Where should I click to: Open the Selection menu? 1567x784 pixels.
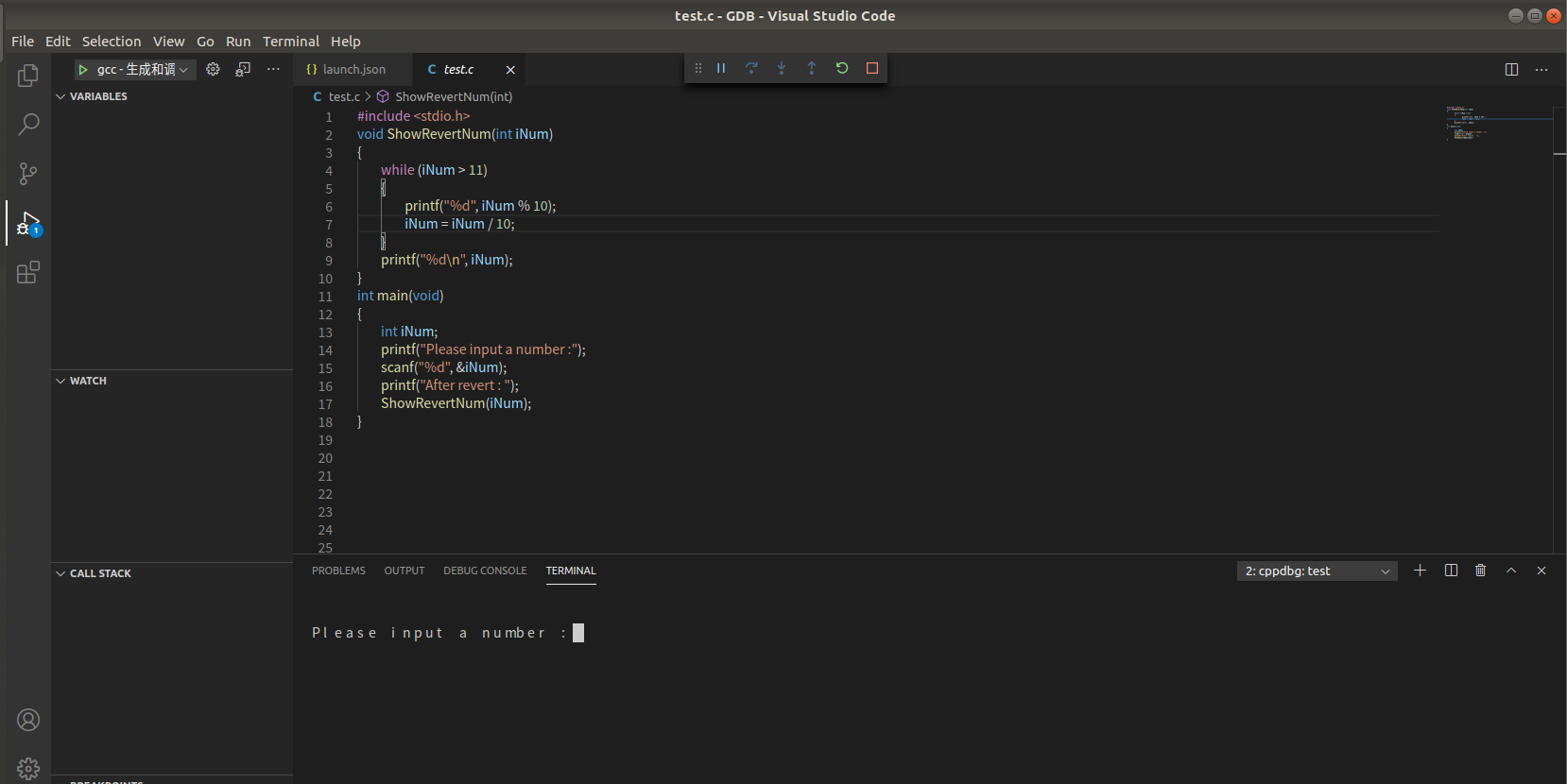click(112, 41)
